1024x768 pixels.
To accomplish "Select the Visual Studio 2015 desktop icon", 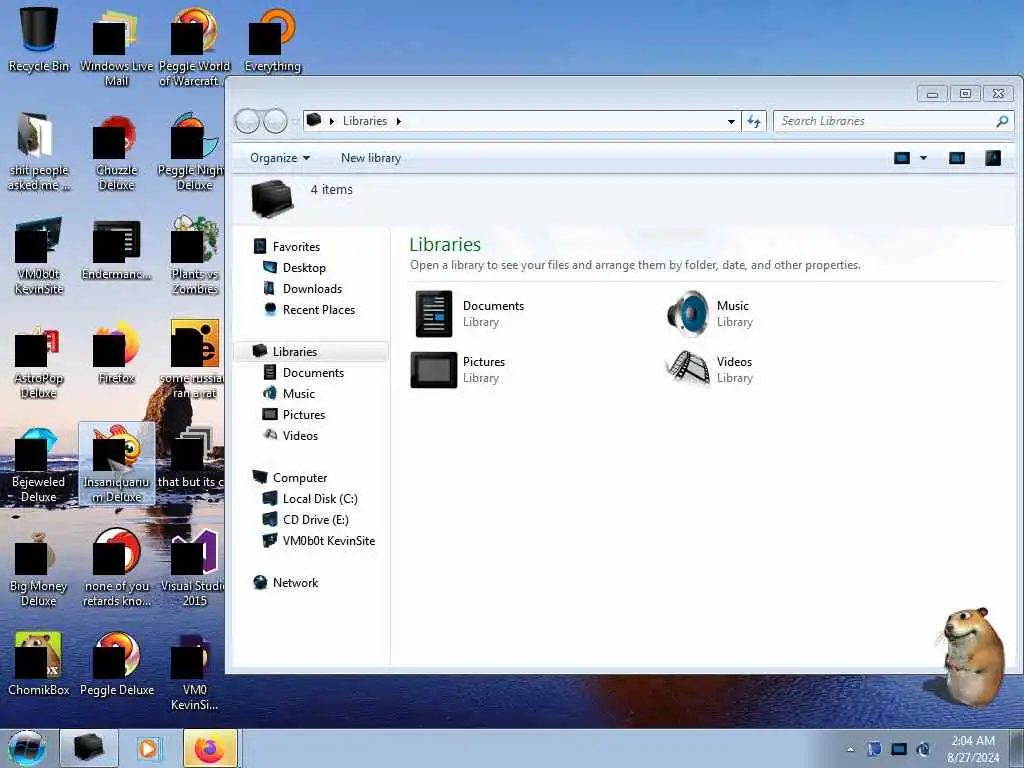I will click(195, 568).
